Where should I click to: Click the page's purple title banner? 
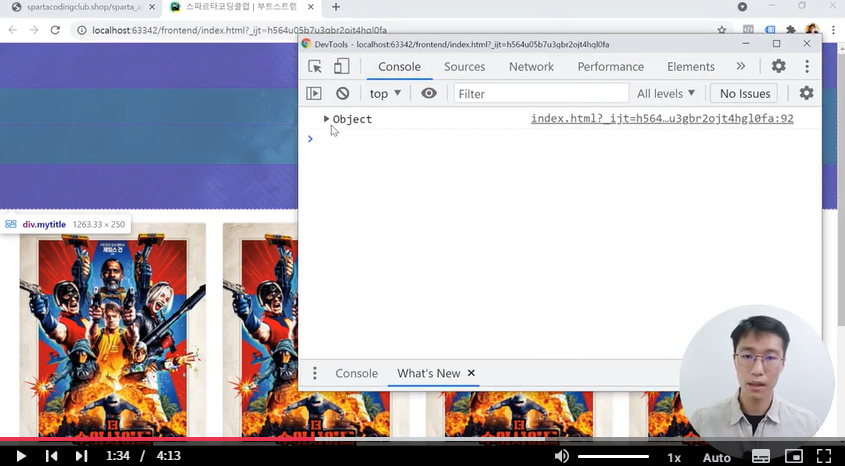point(149,126)
